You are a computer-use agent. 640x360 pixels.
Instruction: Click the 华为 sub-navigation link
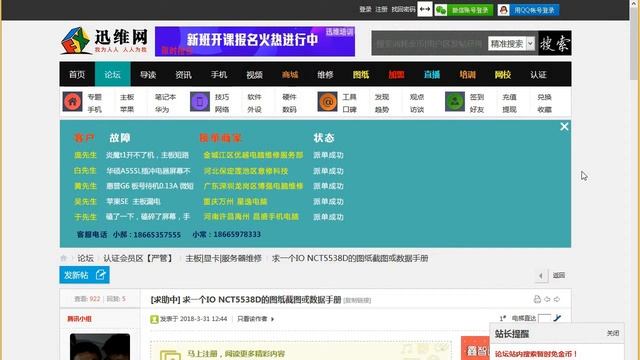click(x=162, y=109)
